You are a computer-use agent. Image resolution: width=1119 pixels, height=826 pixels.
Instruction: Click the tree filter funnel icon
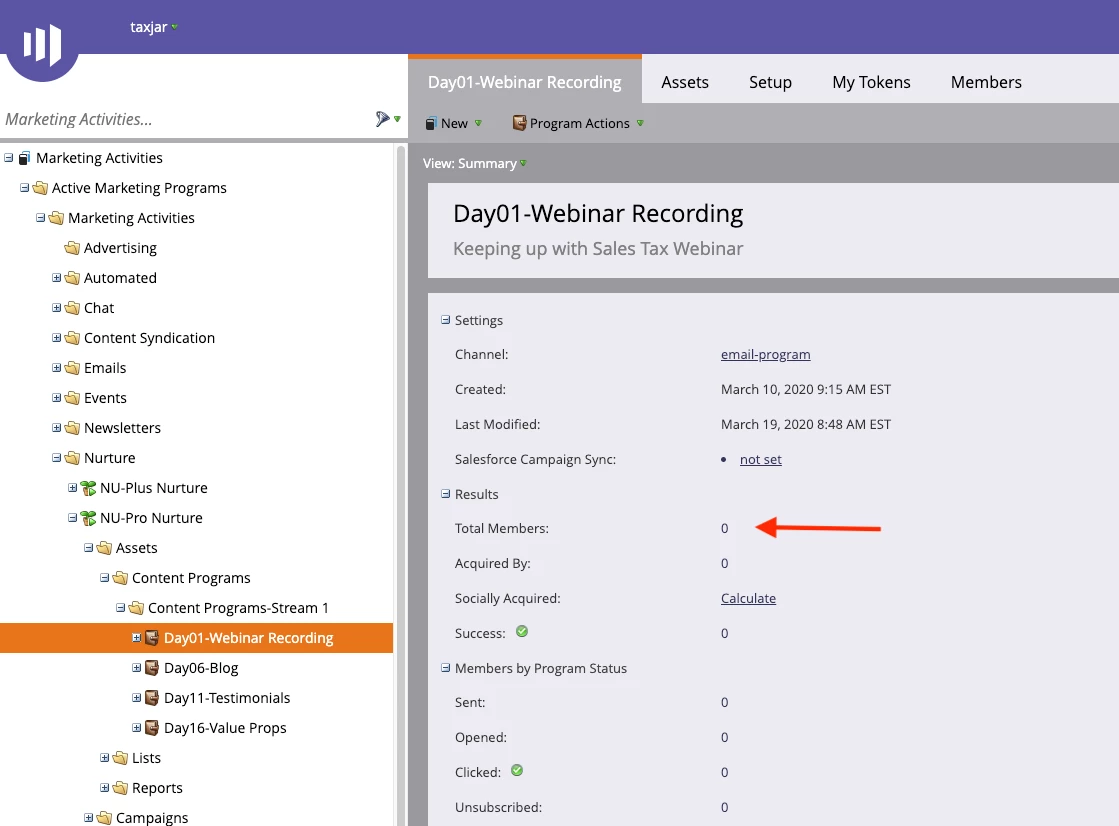(x=383, y=119)
